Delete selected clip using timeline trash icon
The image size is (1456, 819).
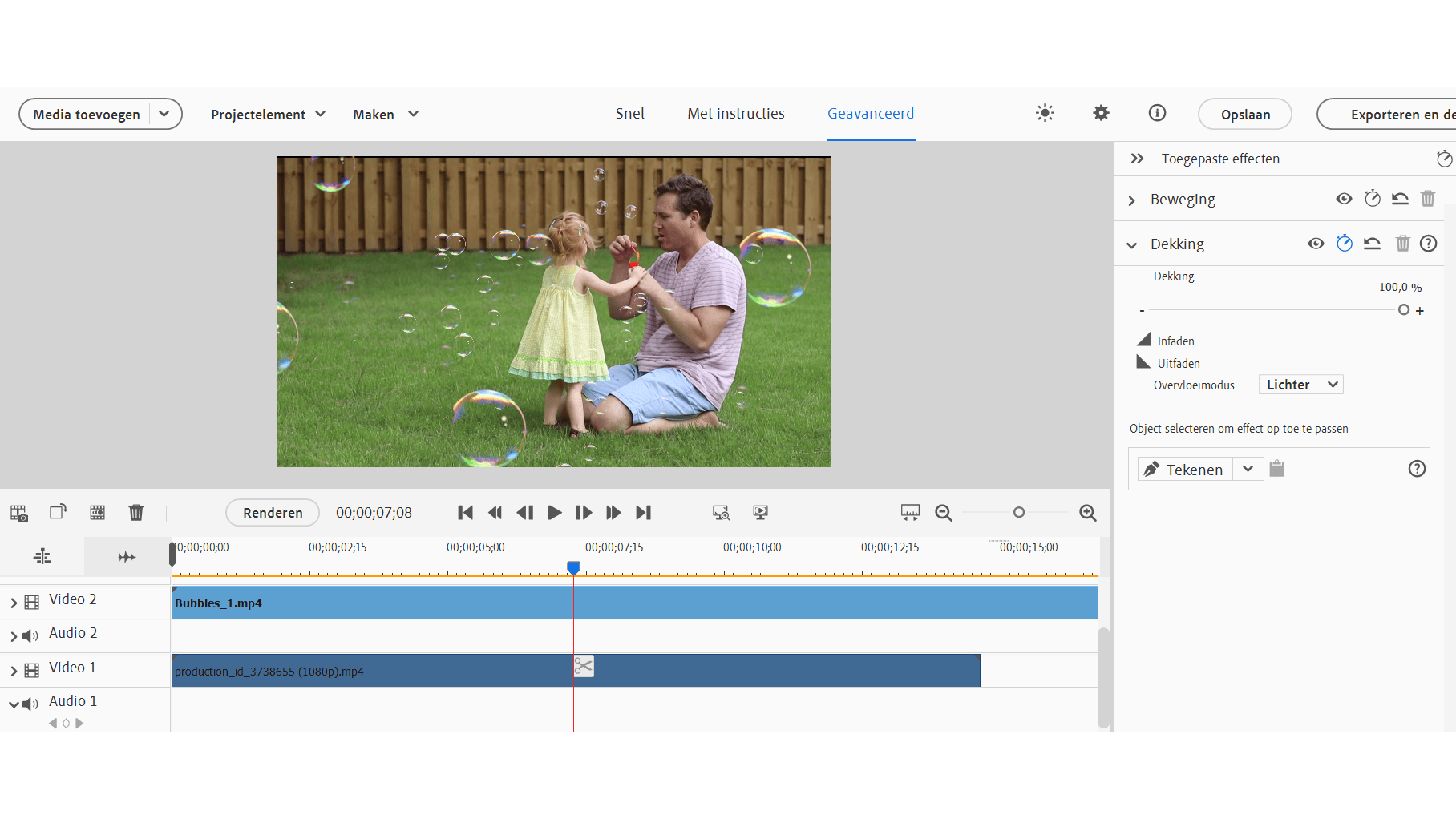(136, 513)
